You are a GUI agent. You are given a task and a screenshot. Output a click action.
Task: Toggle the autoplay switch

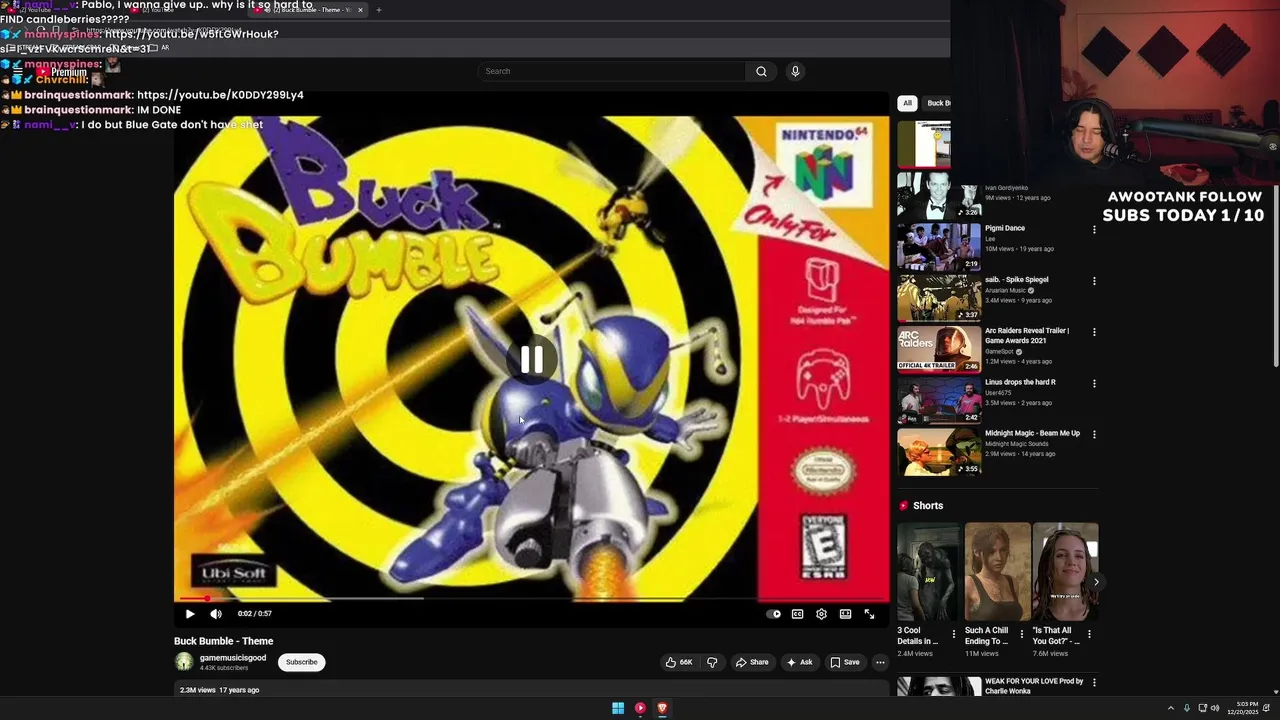[773, 614]
